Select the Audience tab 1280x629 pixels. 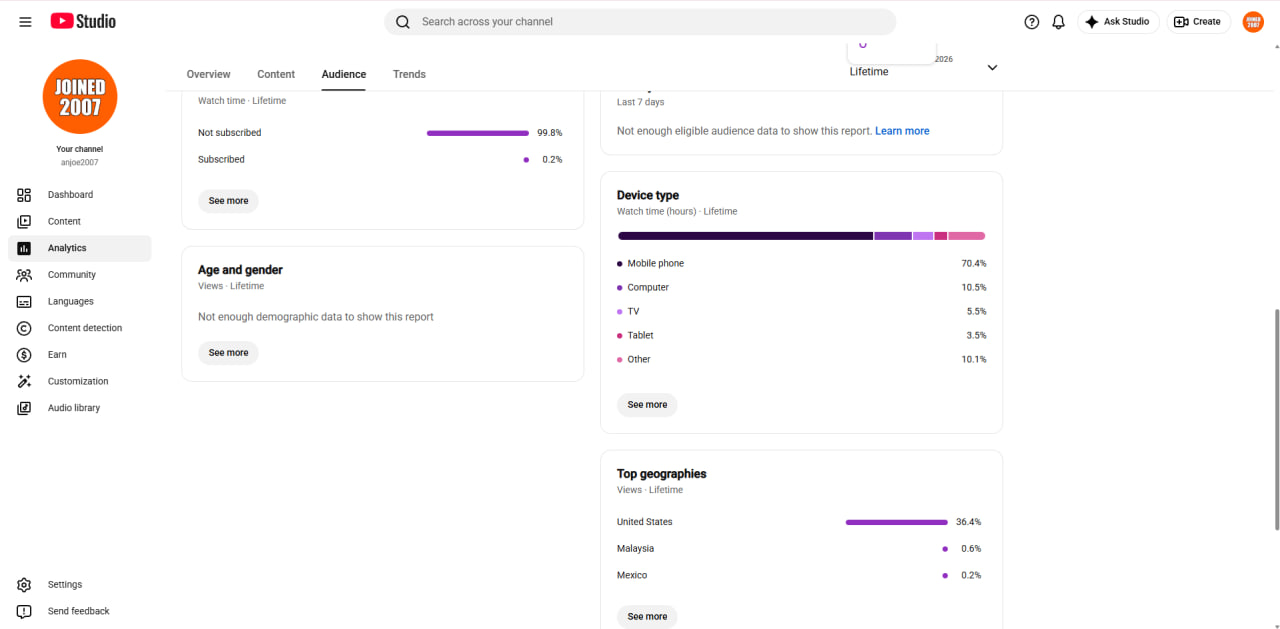[x=344, y=74]
